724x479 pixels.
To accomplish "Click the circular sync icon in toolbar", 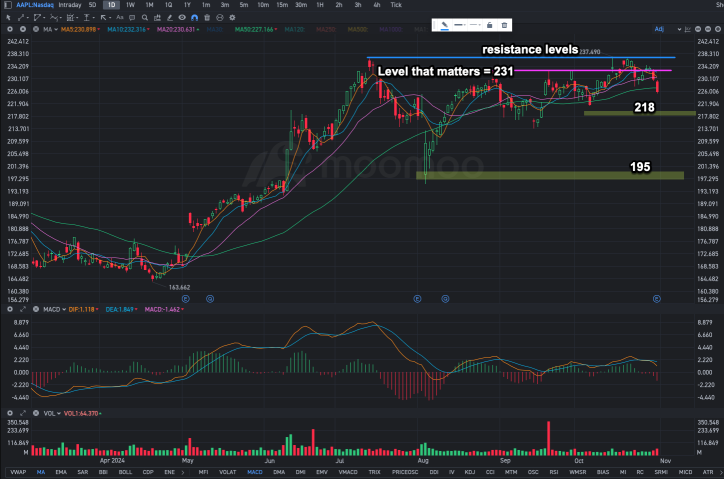I will pos(220,18).
